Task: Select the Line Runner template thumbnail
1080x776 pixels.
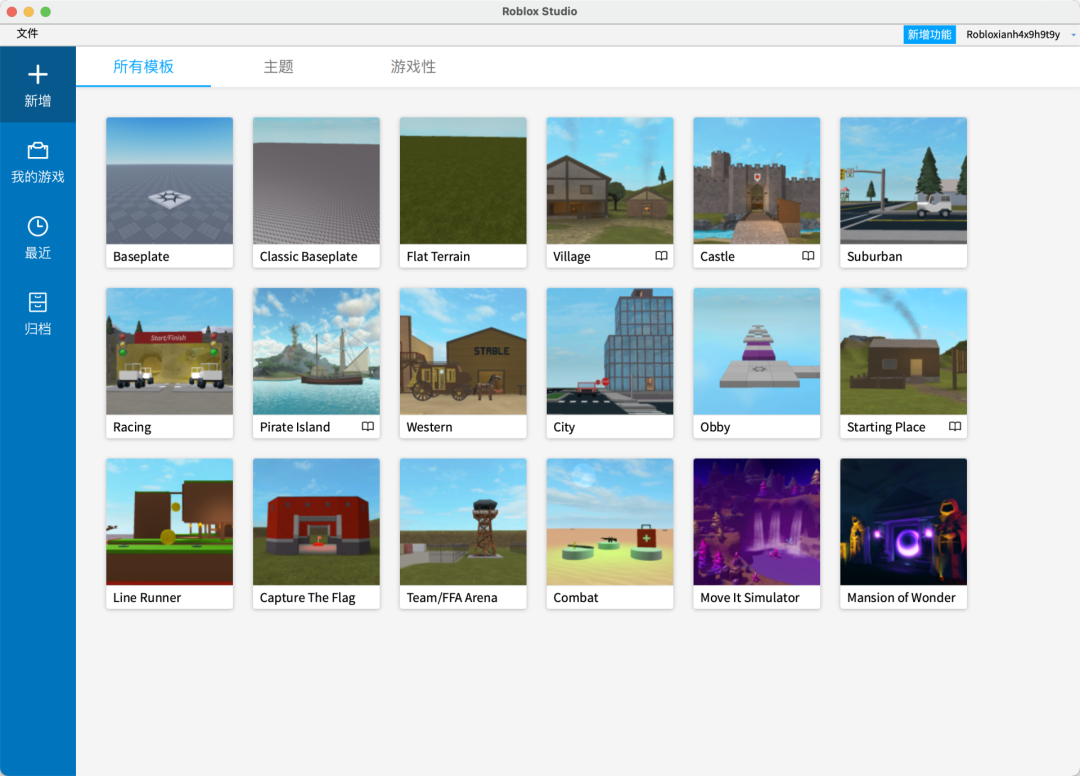Action: click(x=169, y=522)
